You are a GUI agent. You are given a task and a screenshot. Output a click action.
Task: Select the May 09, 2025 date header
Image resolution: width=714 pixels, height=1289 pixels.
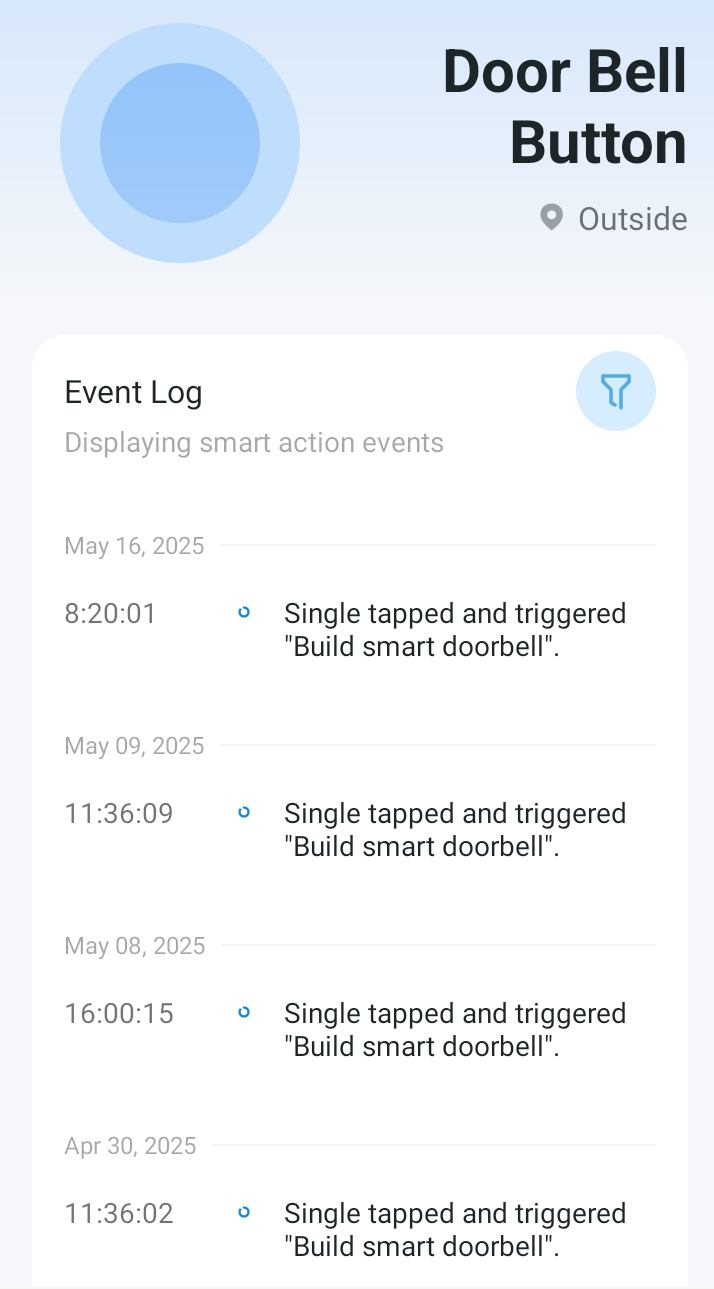[134, 746]
